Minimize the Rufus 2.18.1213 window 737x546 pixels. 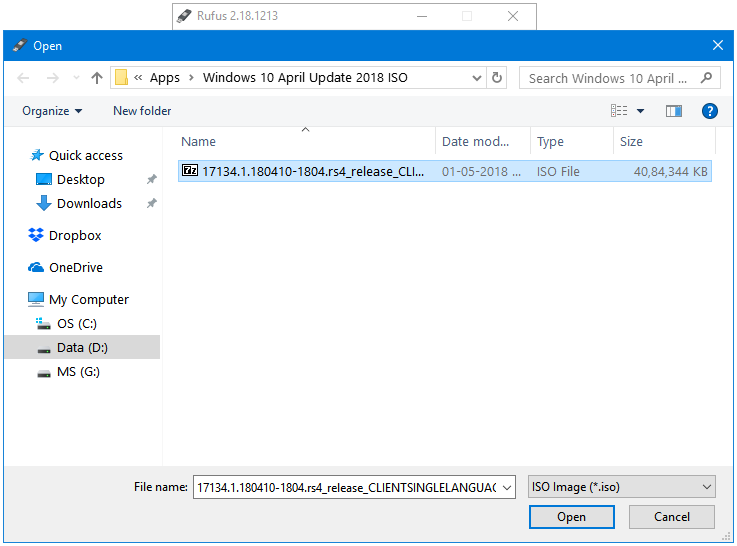click(x=422, y=16)
